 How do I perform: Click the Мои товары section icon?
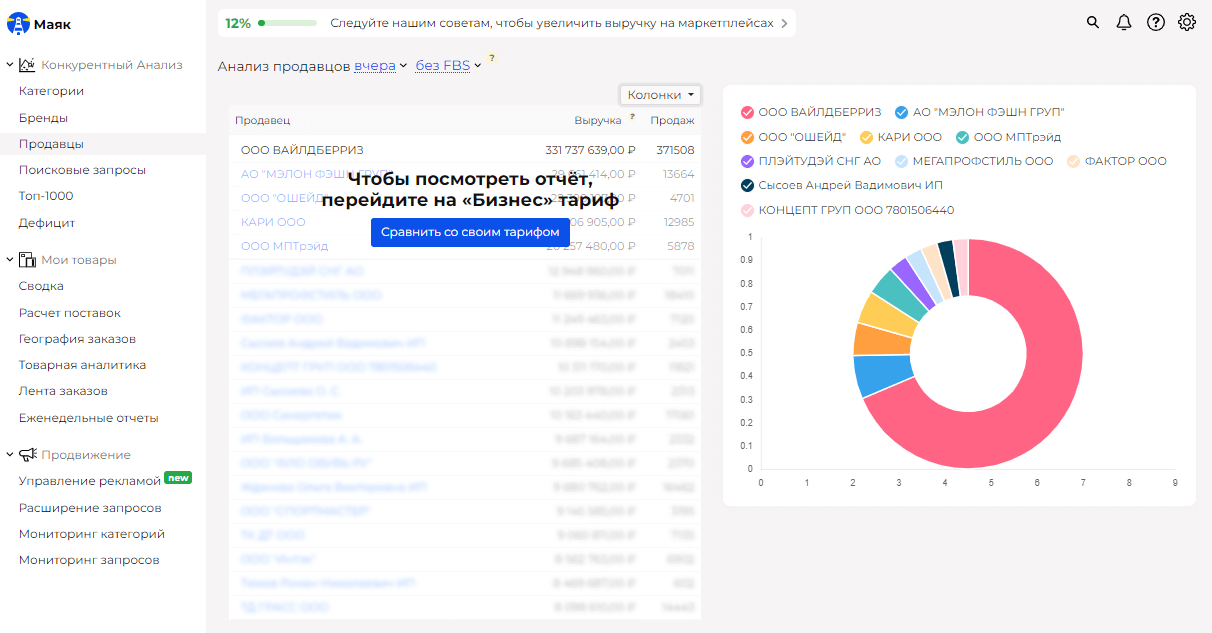point(27,260)
